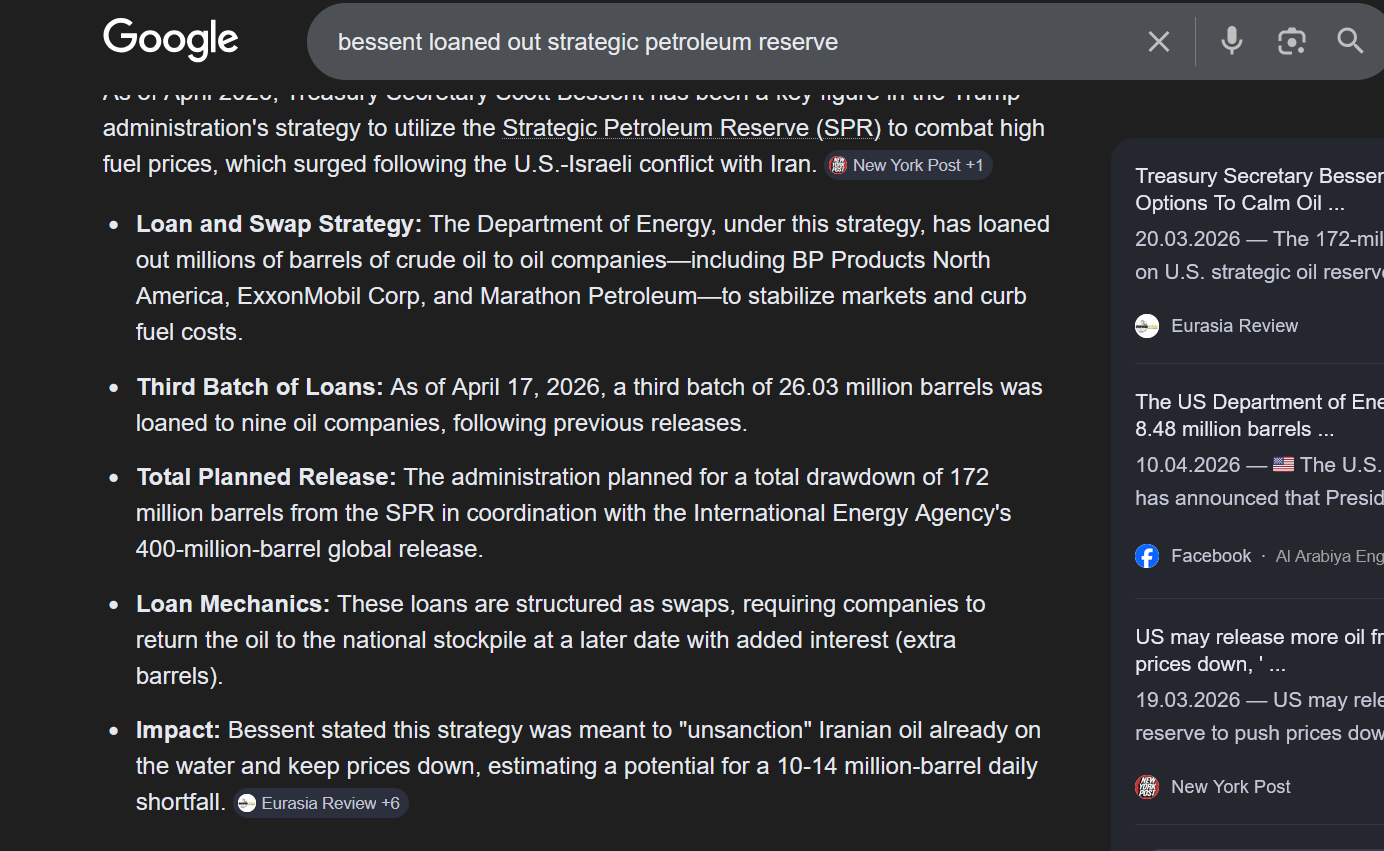Click the Facebook source name in sidebar
1384x851 pixels.
tap(1211, 556)
